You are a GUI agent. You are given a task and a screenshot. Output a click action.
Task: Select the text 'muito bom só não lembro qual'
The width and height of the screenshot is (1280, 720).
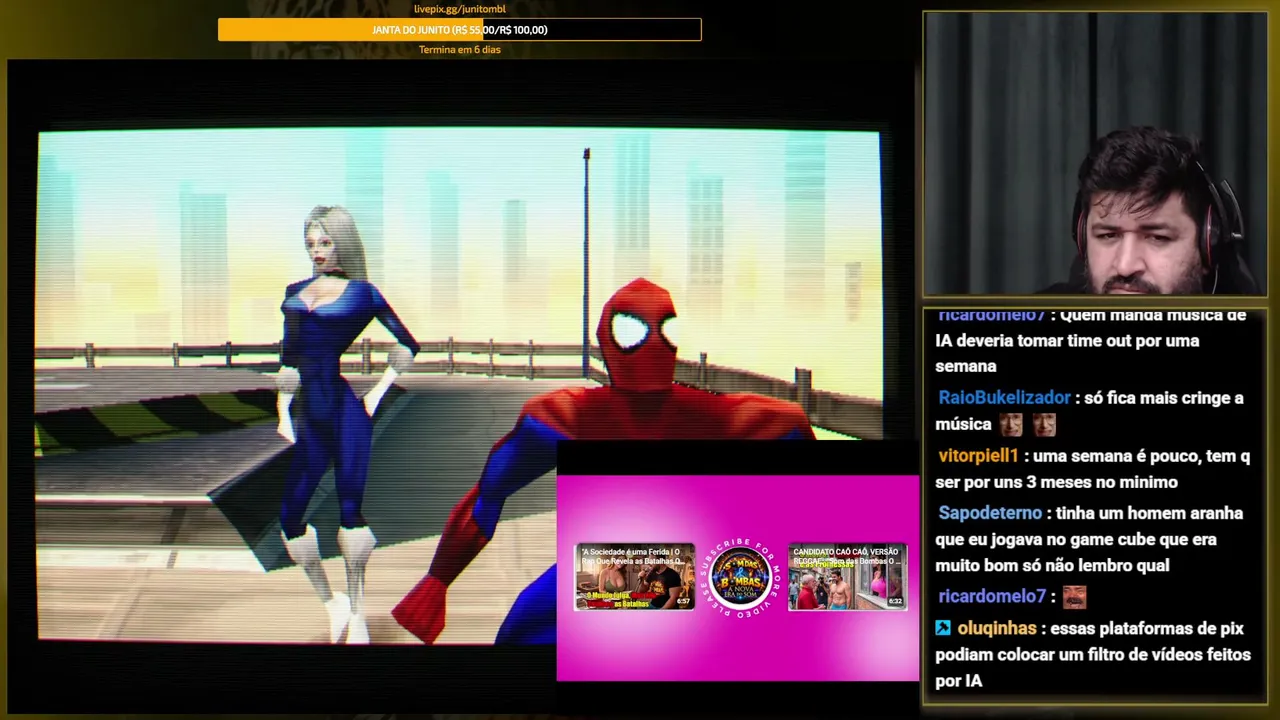[1052, 565]
